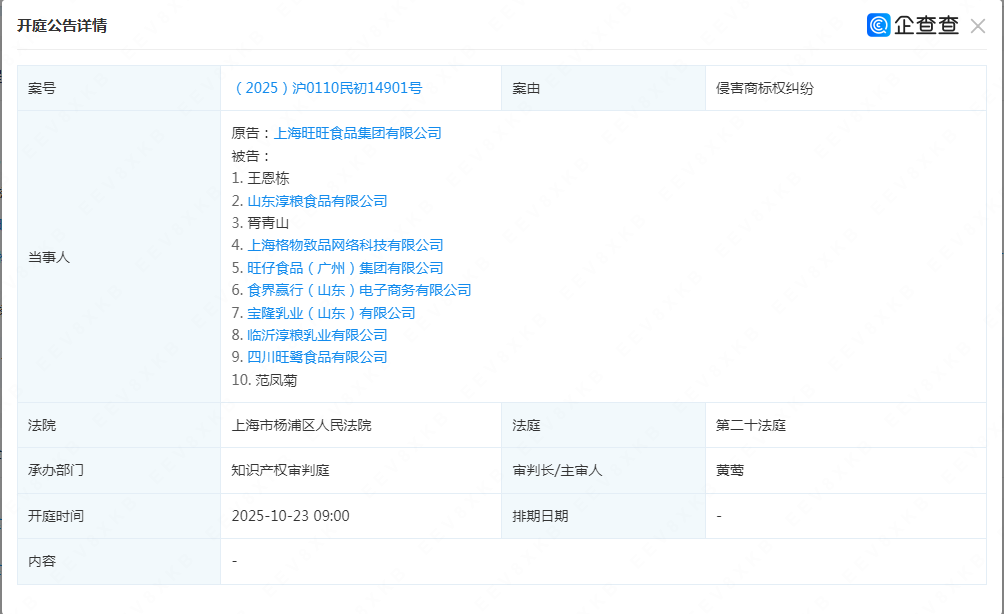1004x614 pixels.
Task: Select court name 上海市杨浦区人民法院
Action: [x=301, y=425]
